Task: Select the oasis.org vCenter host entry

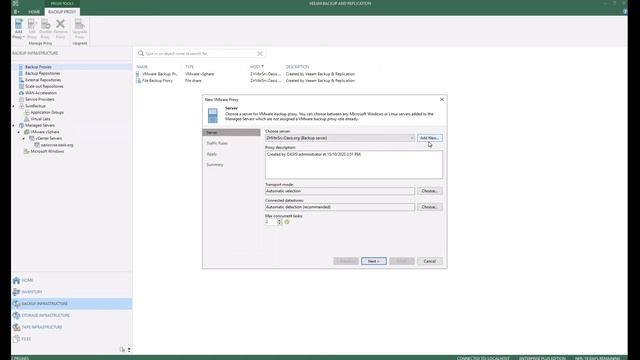Action: (x=57, y=145)
